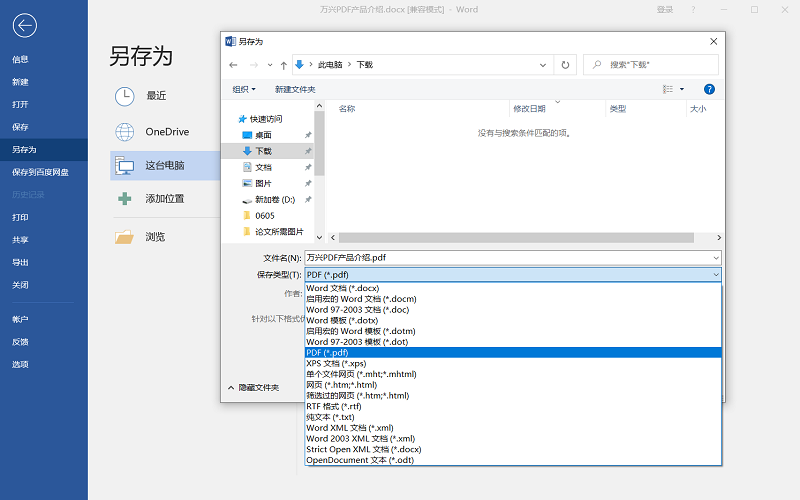The width and height of the screenshot is (800, 500).
Task: Choose Word 97-2003 document (*.doc)
Action: [513, 310]
